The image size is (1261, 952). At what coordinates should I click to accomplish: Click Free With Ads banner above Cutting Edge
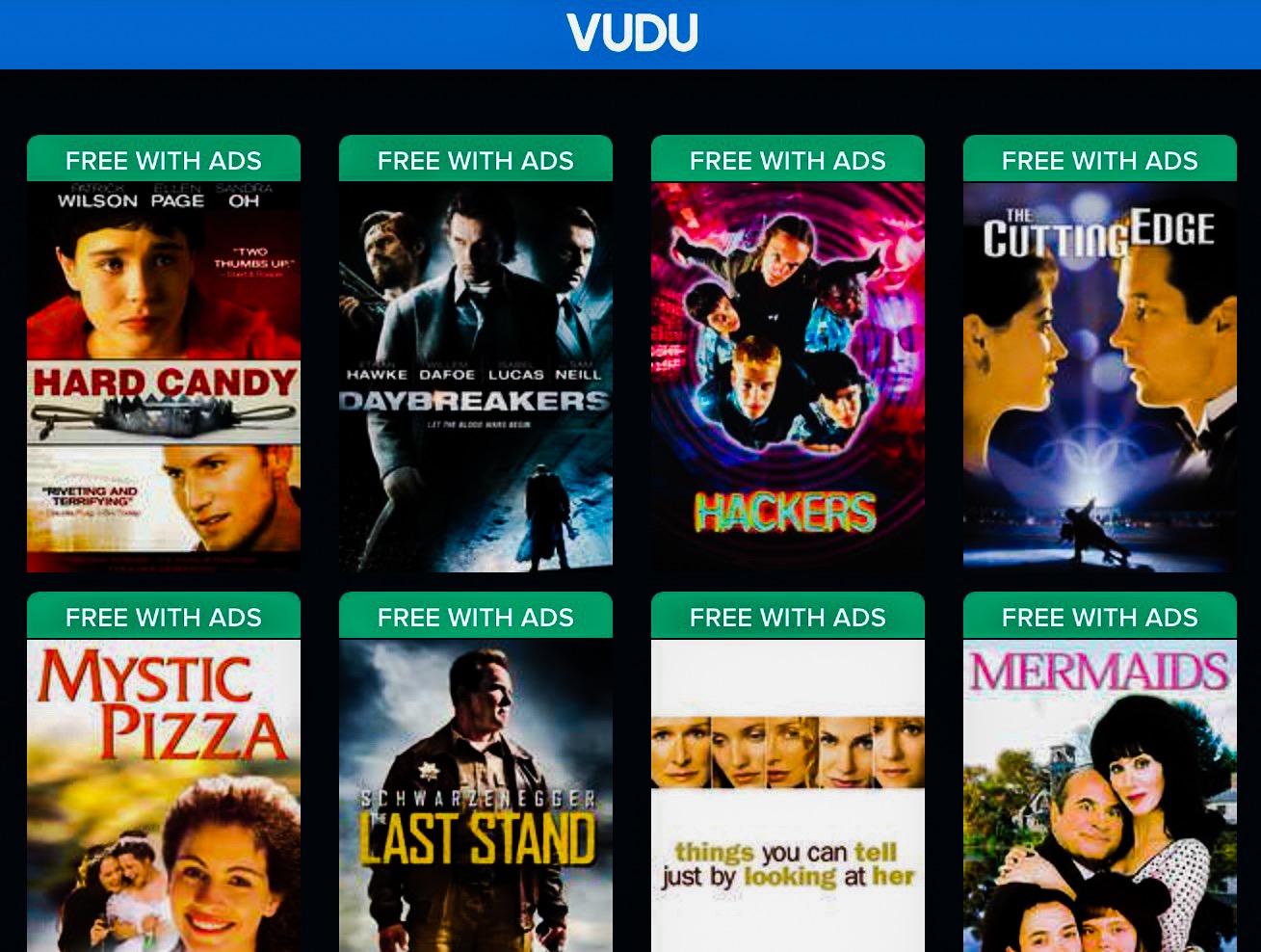click(1100, 159)
